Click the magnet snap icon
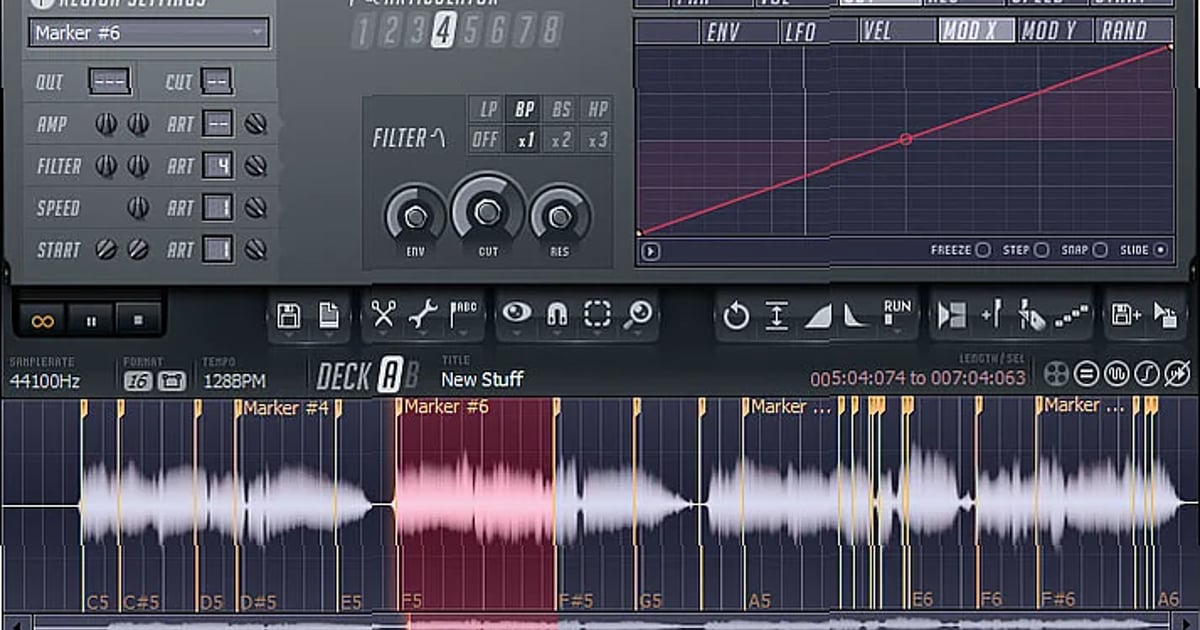Image resolution: width=1200 pixels, height=630 pixels. pyautogui.click(x=558, y=313)
